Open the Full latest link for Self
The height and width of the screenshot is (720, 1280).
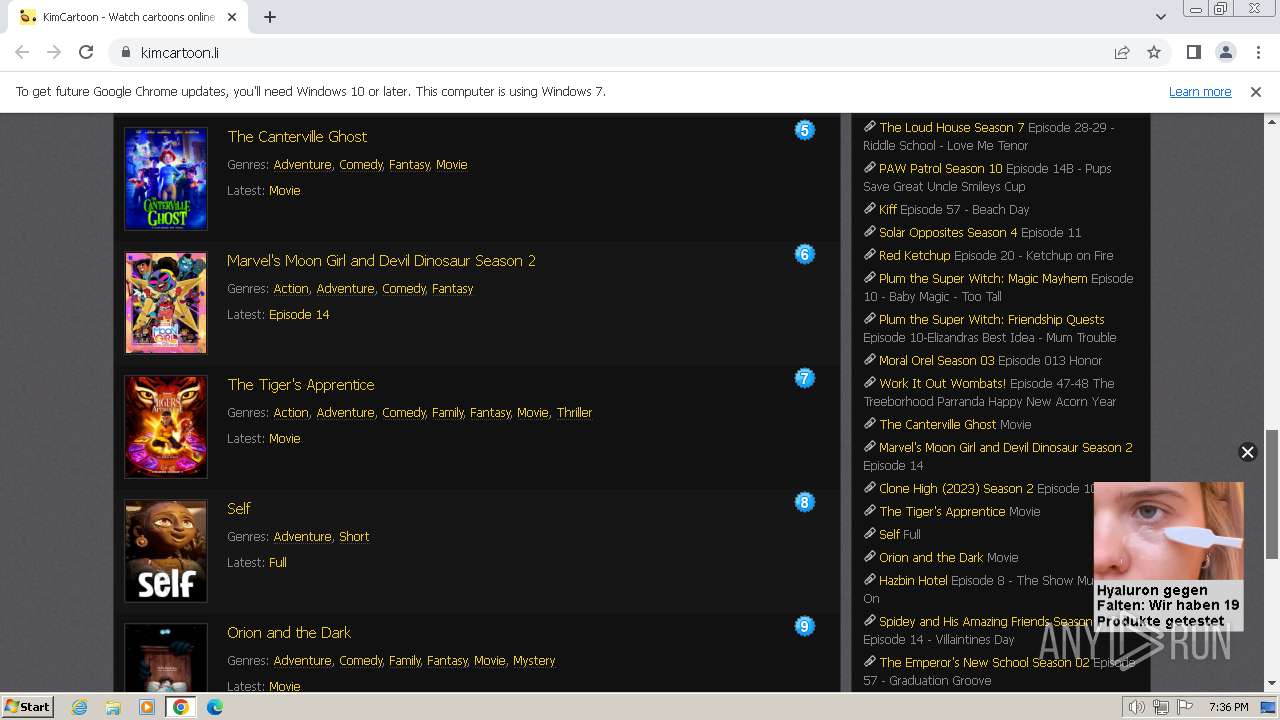click(278, 562)
